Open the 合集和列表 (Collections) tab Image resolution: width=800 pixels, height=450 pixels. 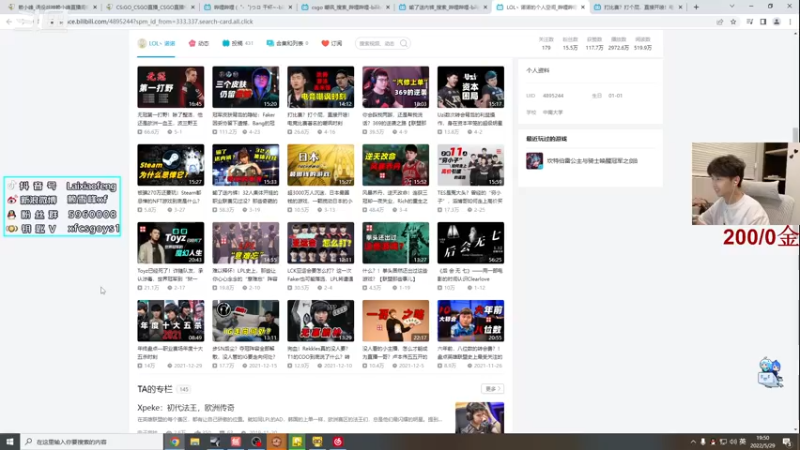click(x=287, y=43)
